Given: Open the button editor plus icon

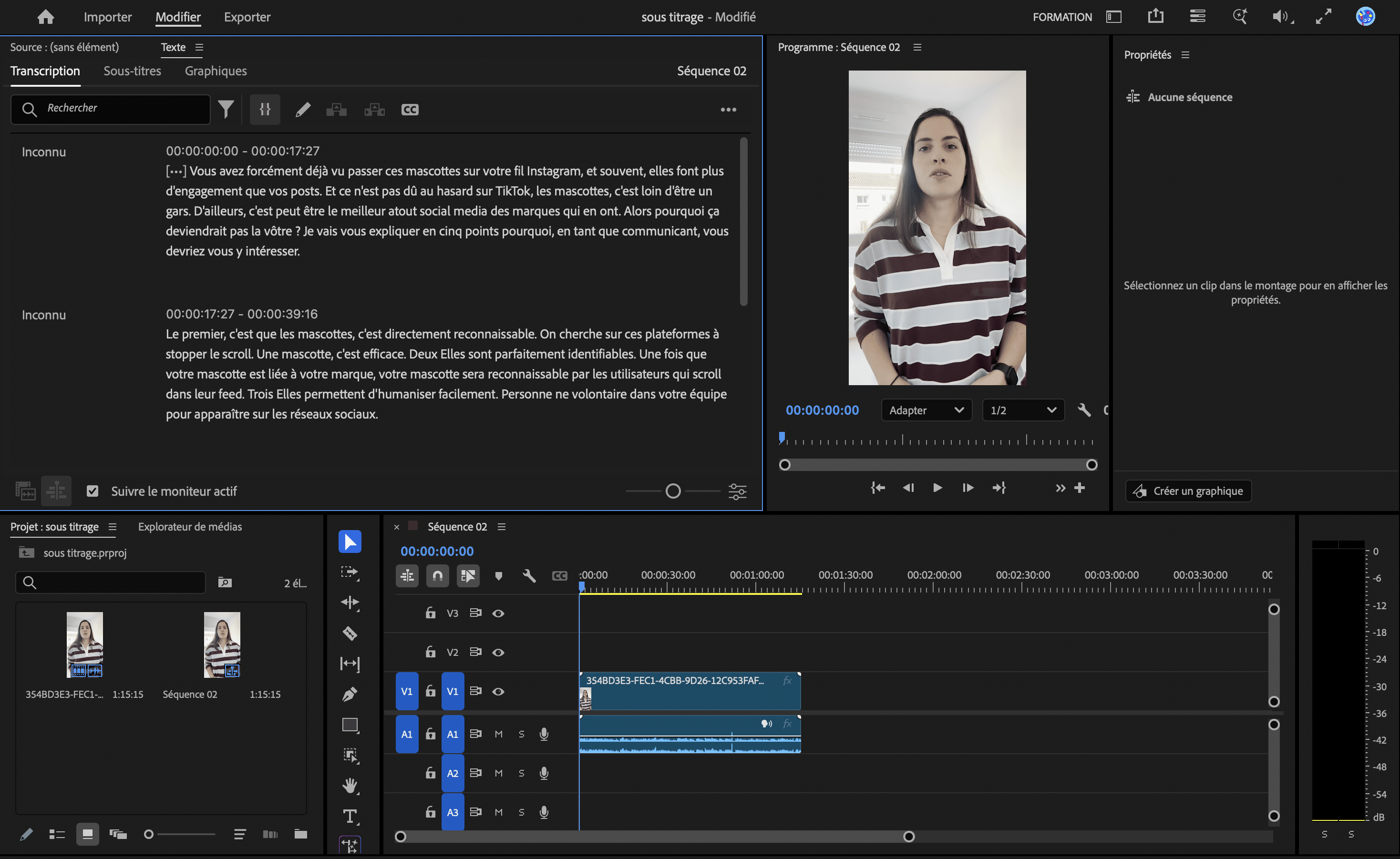Looking at the screenshot, I should point(1080,488).
